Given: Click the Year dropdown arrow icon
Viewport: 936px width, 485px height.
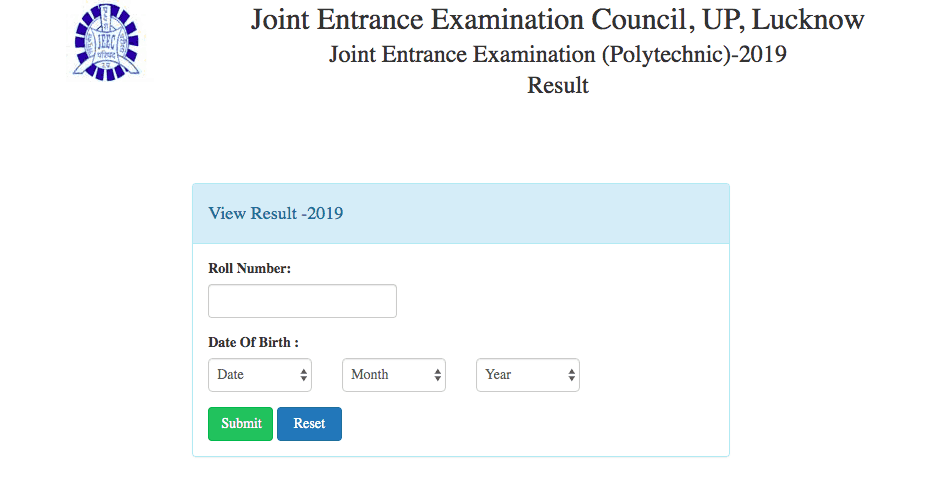Looking at the screenshot, I should [x=571, y=375].
